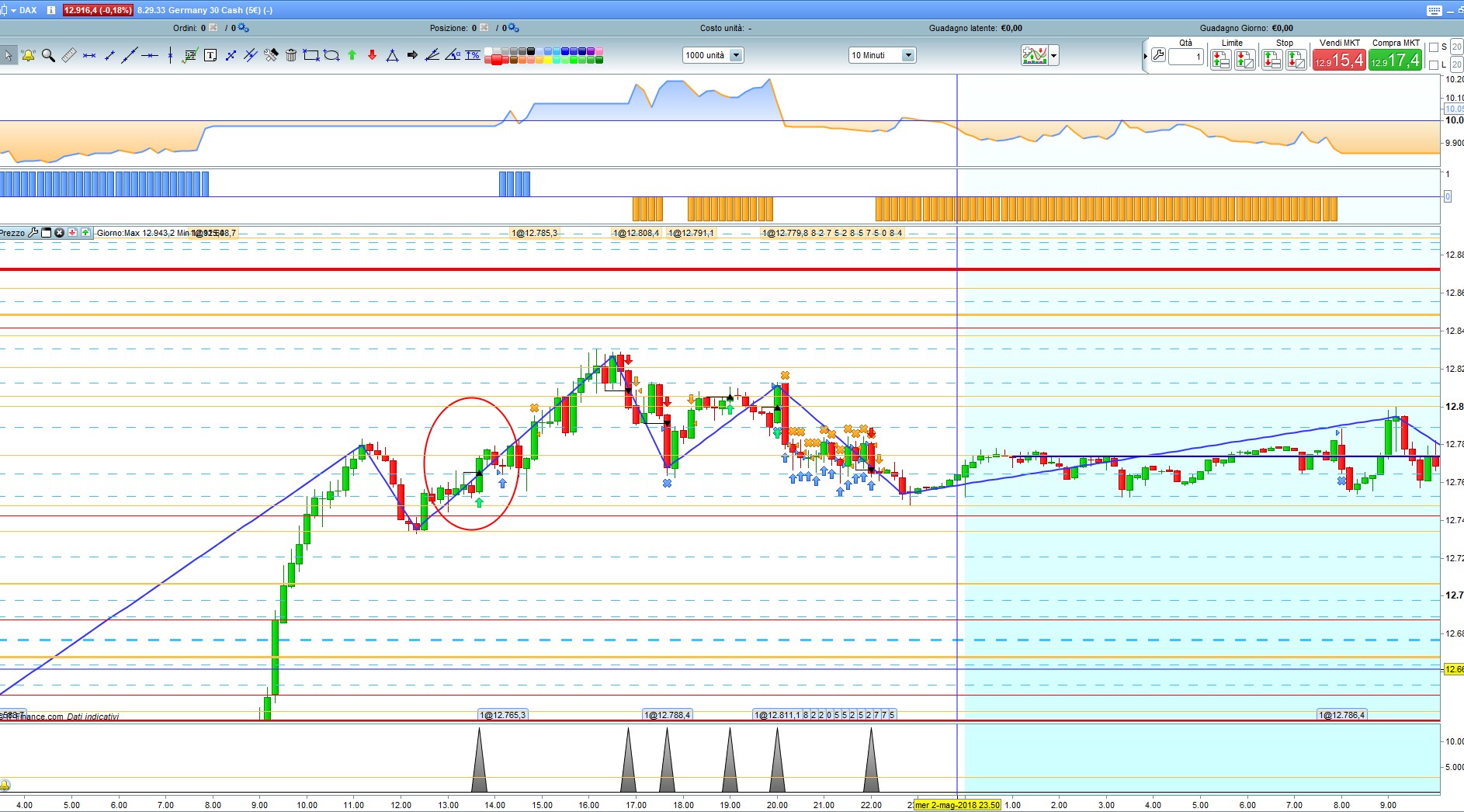Place the first Stop order button
The height and width of the screenshot is (812, 1464).
pyautogui.click(x=1271, y=60)
